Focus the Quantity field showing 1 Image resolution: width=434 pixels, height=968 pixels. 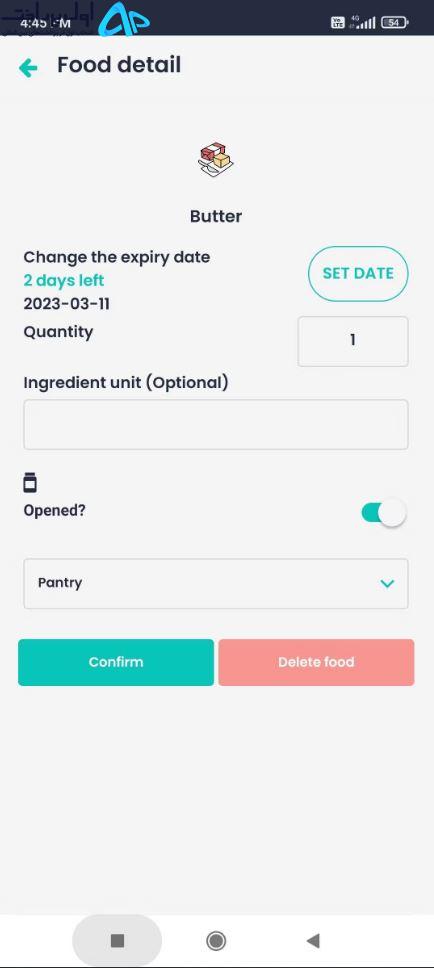pos(353,341)
